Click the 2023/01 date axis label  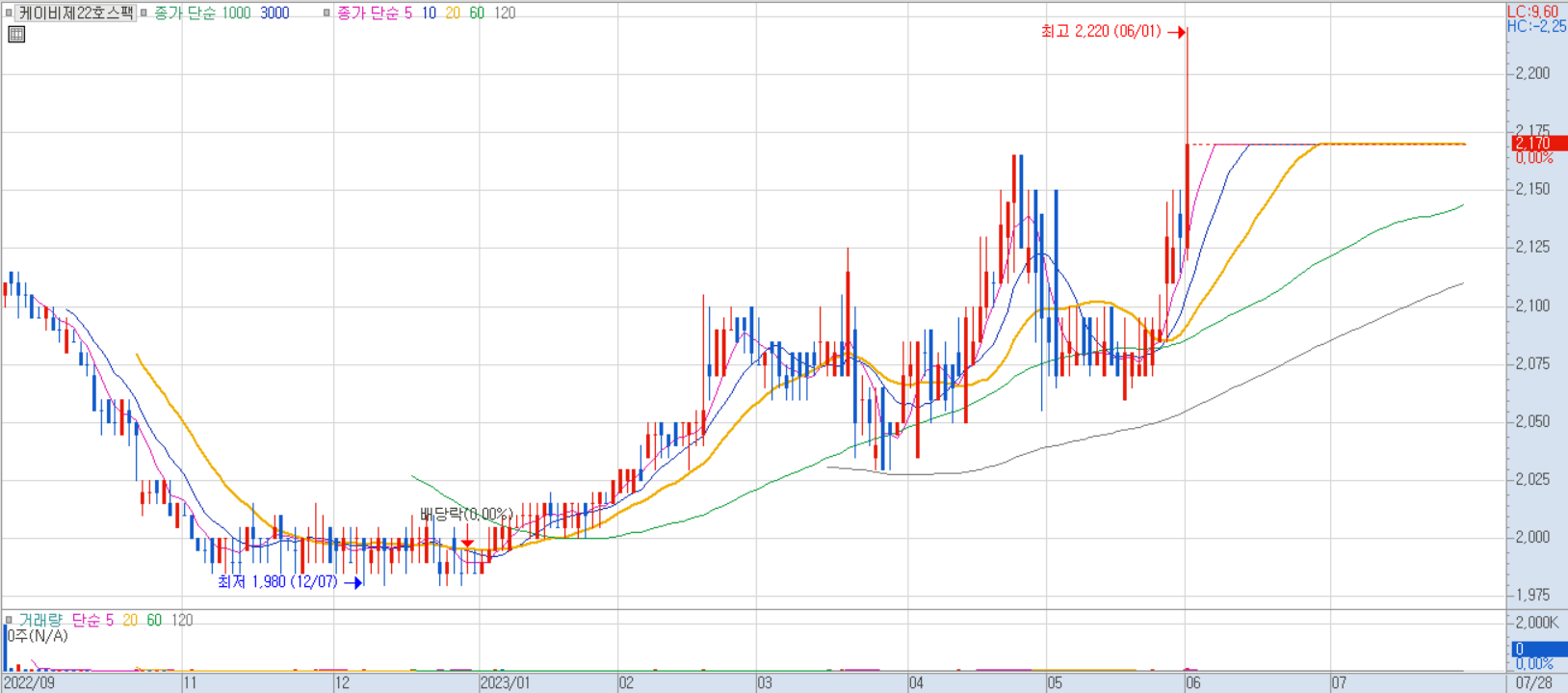pos(505,683)
